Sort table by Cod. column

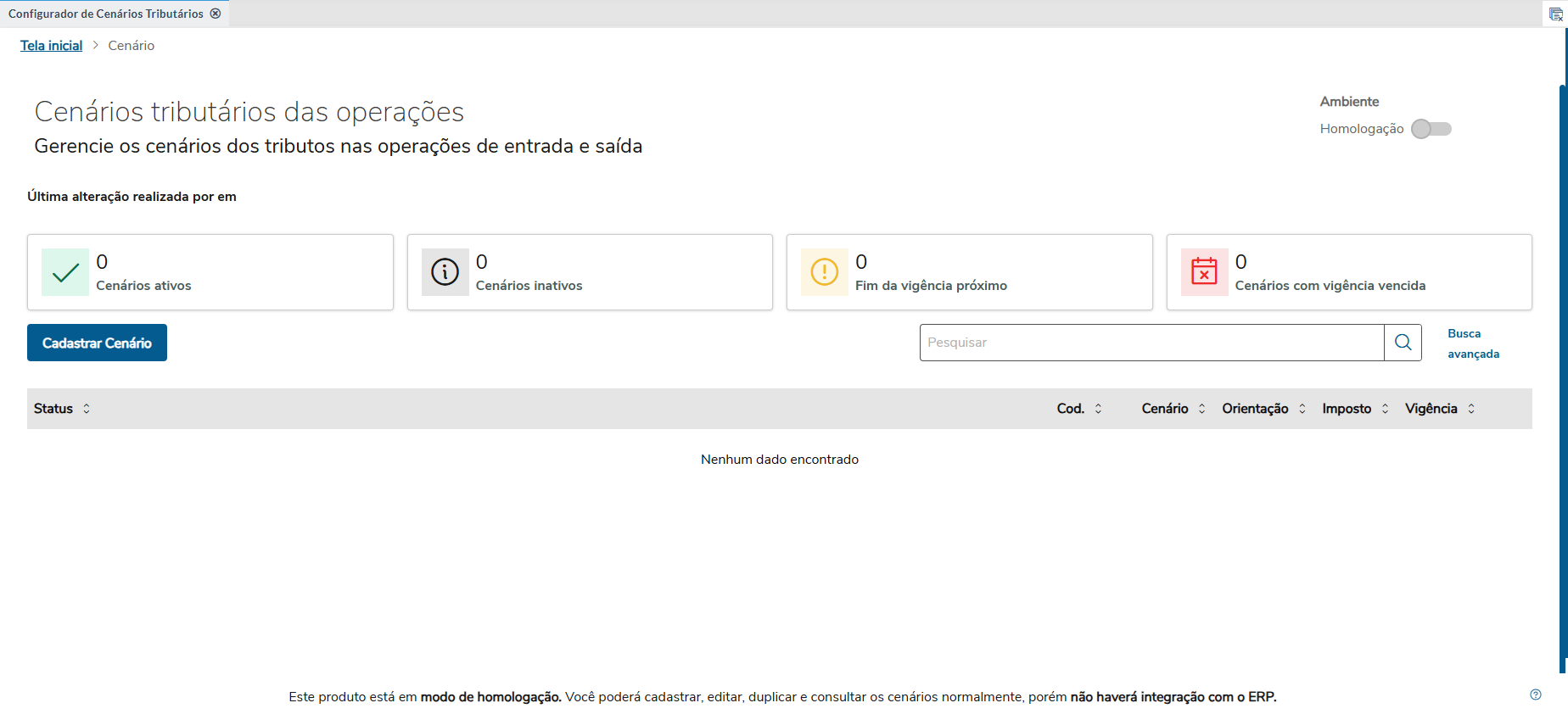[1098, 409]
